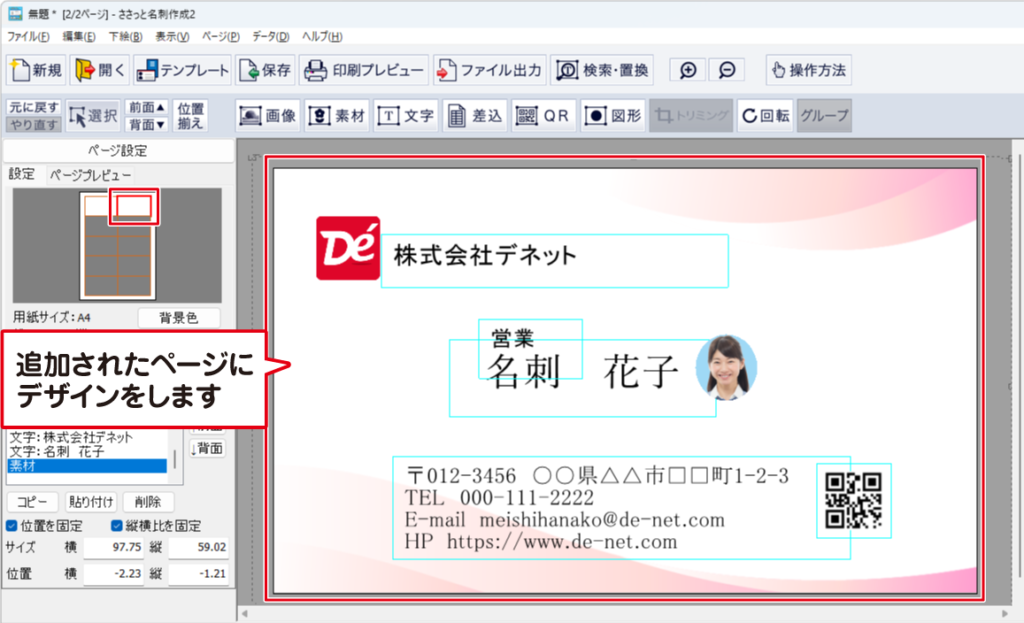Bring object forward with 前面▲
1024x623 pixels.
pos(146,107)
